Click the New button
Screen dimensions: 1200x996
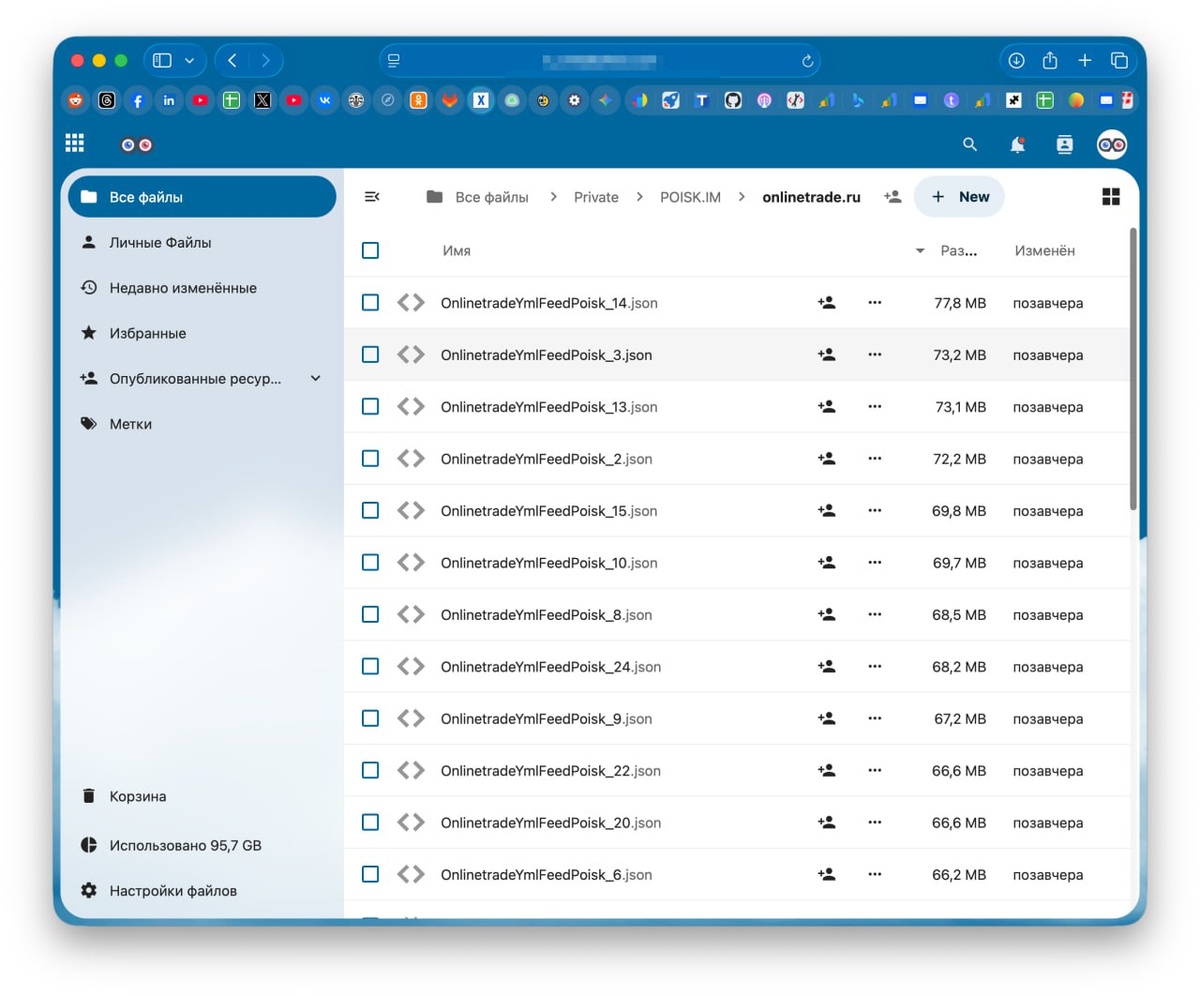click(959, 197)
